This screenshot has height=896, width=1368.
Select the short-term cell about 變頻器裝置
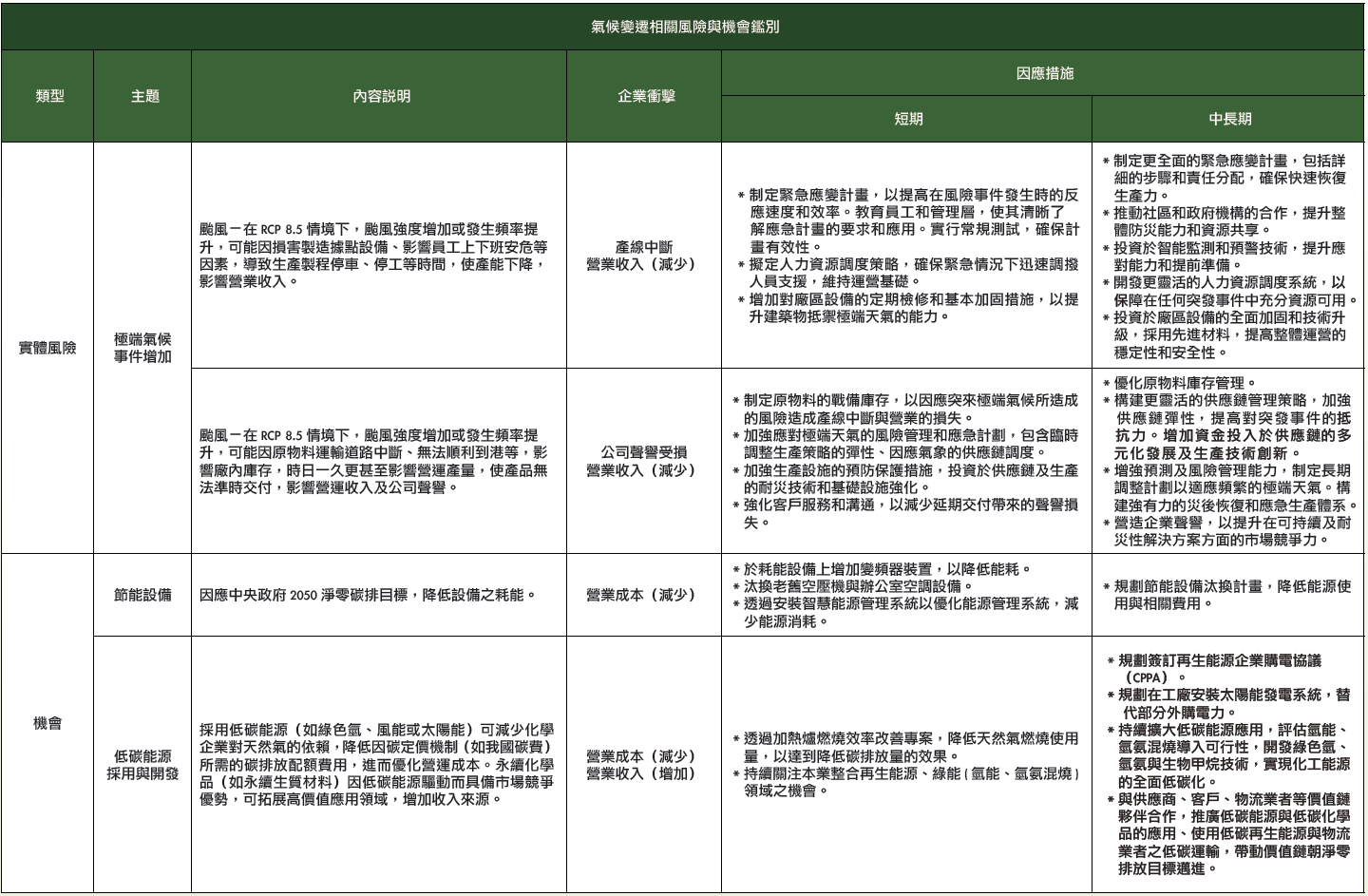point(907,595)
